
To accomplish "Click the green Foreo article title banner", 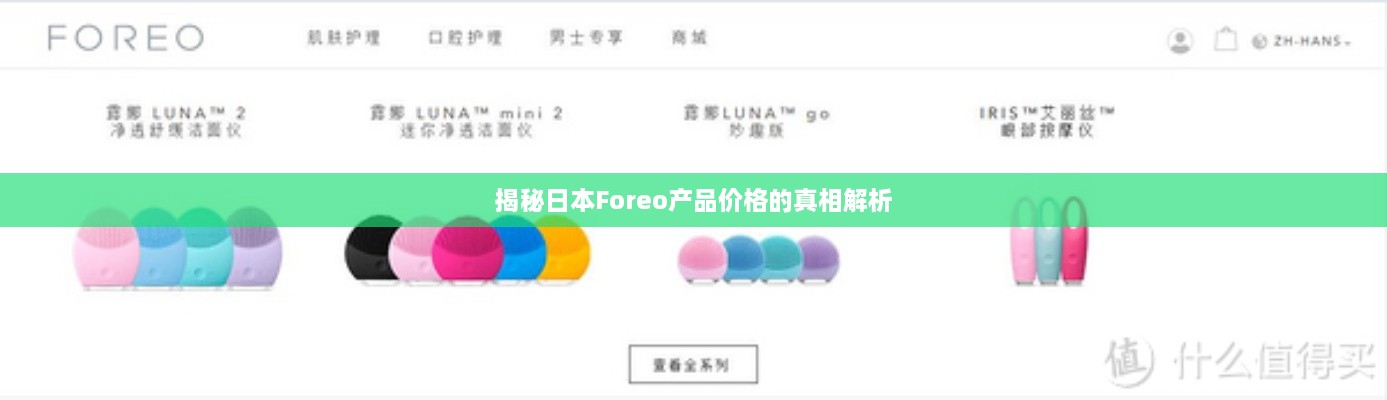I will (693, 200).
